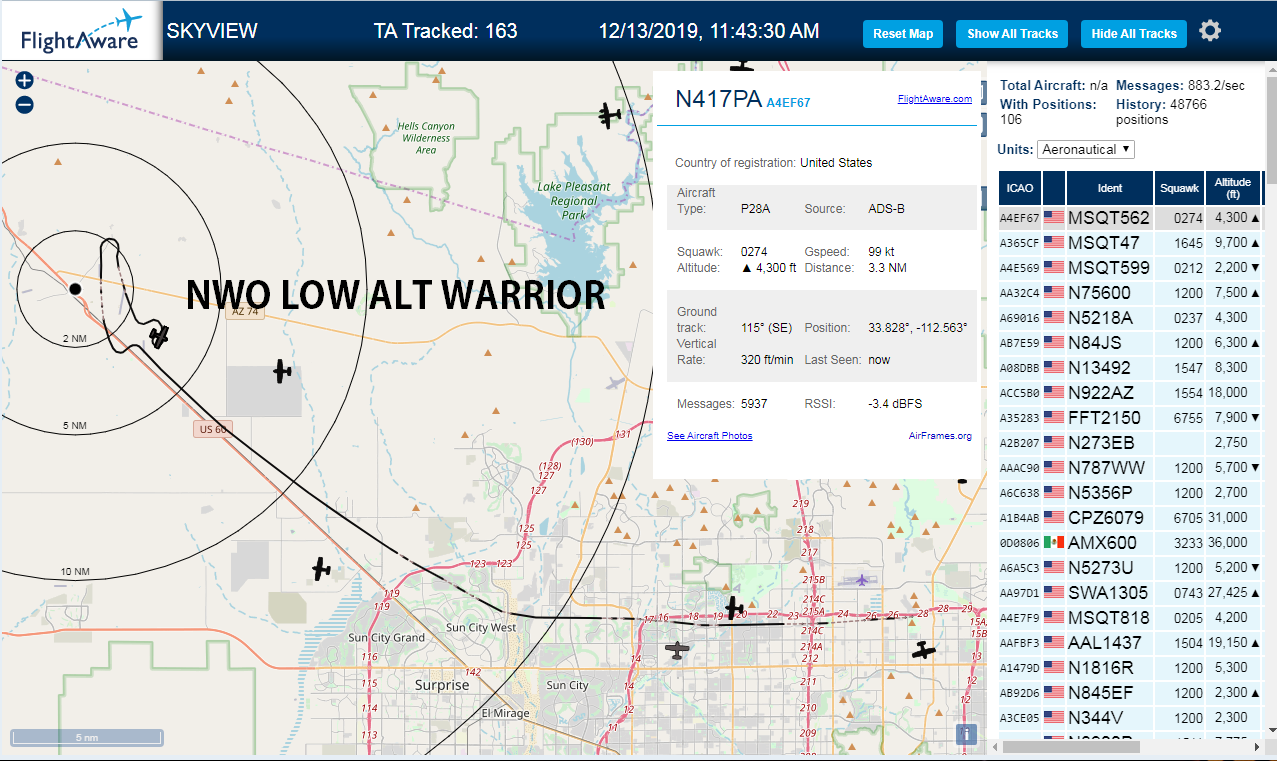The image size is (1277, 761).
Task: Click the US flag in the N75600 row
Action: 1054,292
